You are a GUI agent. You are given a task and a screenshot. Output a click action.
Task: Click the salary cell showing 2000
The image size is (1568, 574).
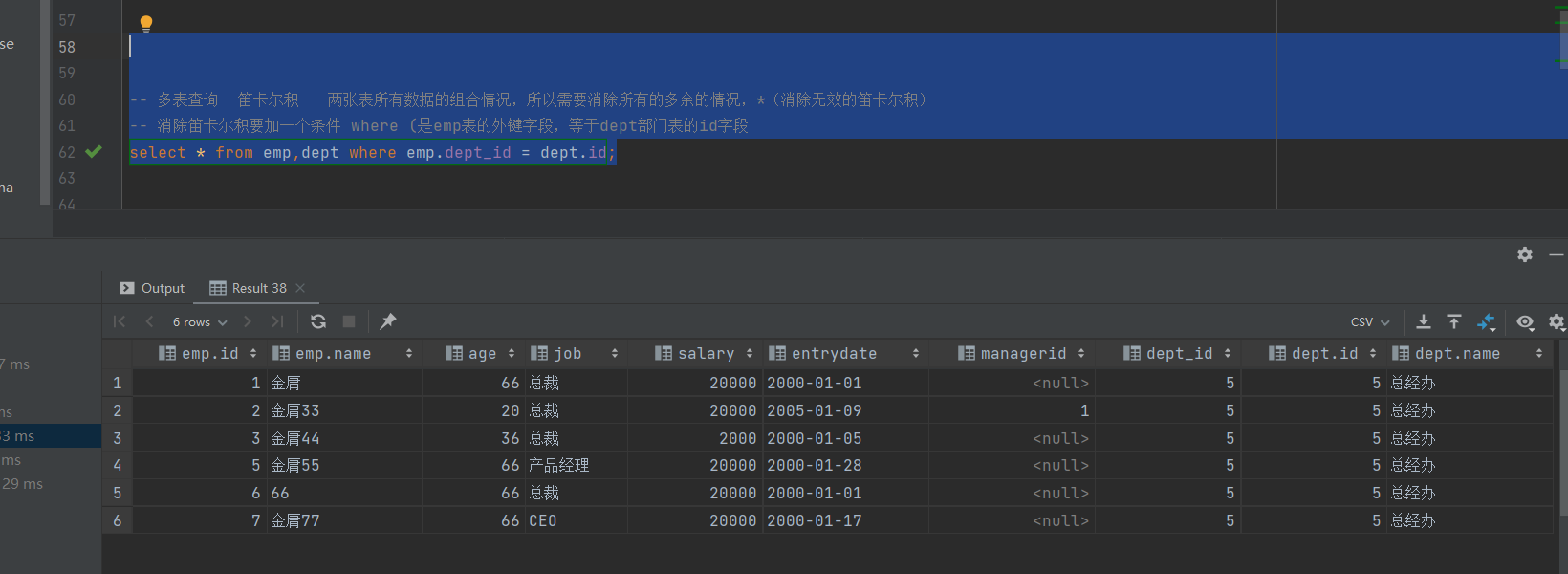(694, 438)
